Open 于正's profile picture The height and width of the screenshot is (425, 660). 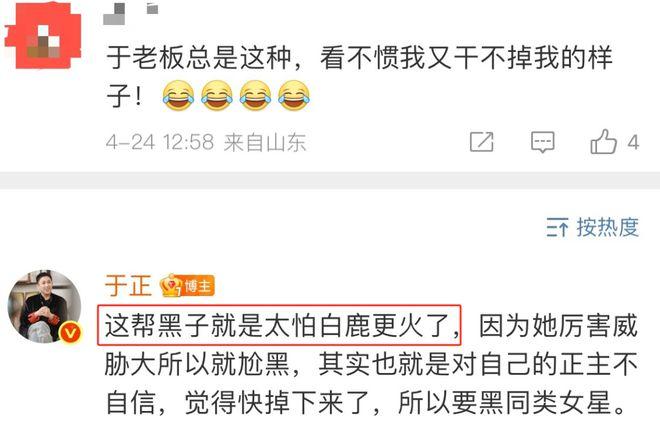[x=44, y=306]
